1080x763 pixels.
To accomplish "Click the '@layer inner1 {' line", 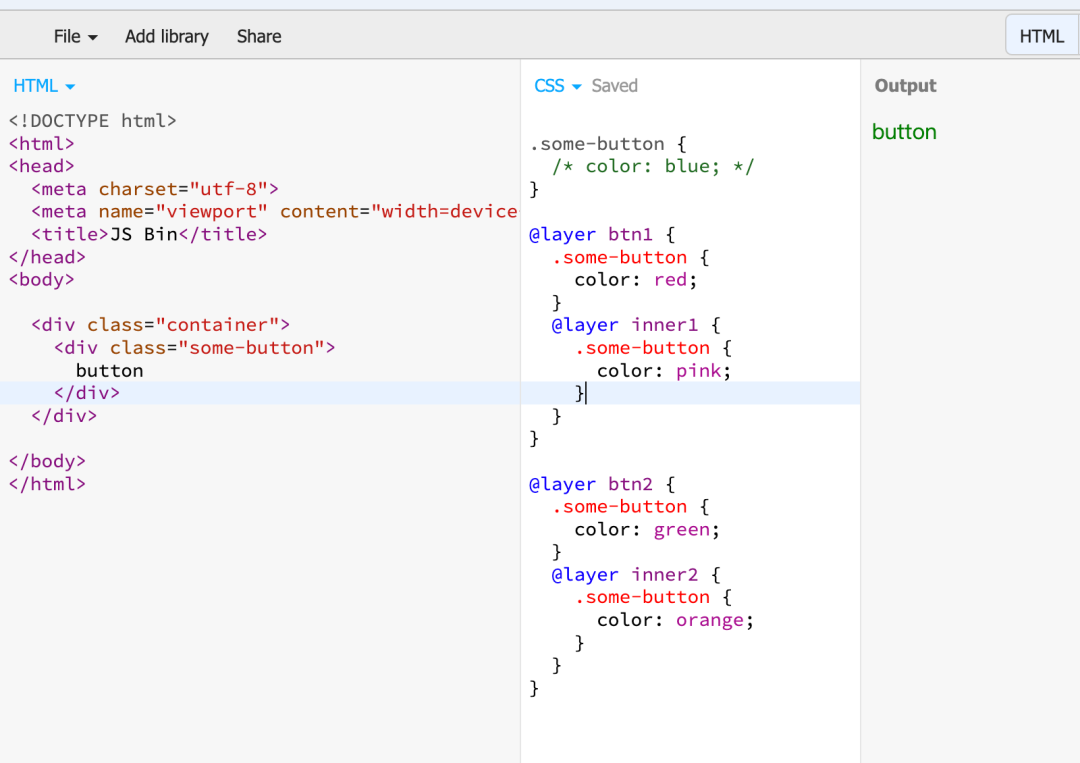I will (636, 324).
